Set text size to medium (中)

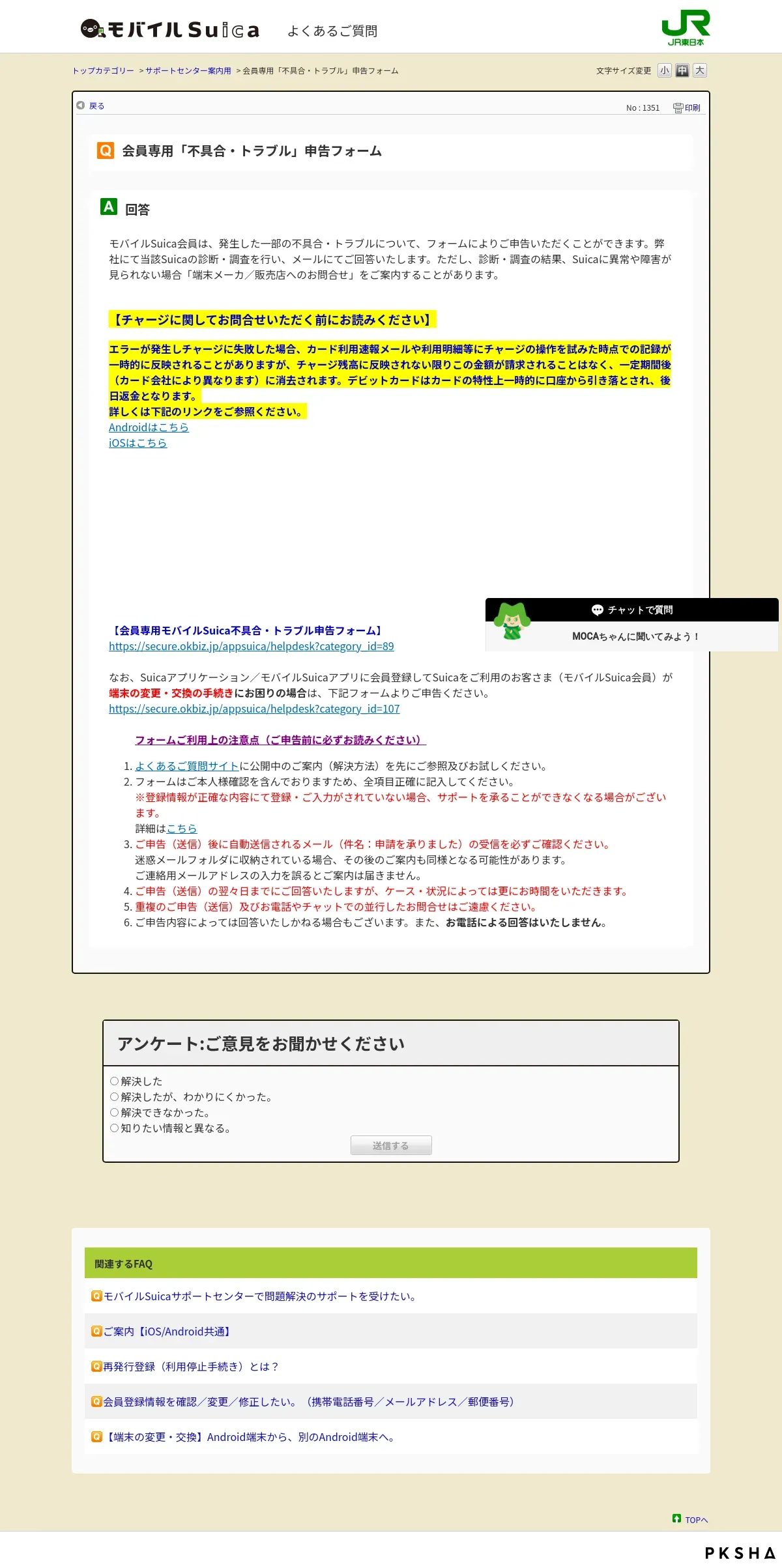682,70
